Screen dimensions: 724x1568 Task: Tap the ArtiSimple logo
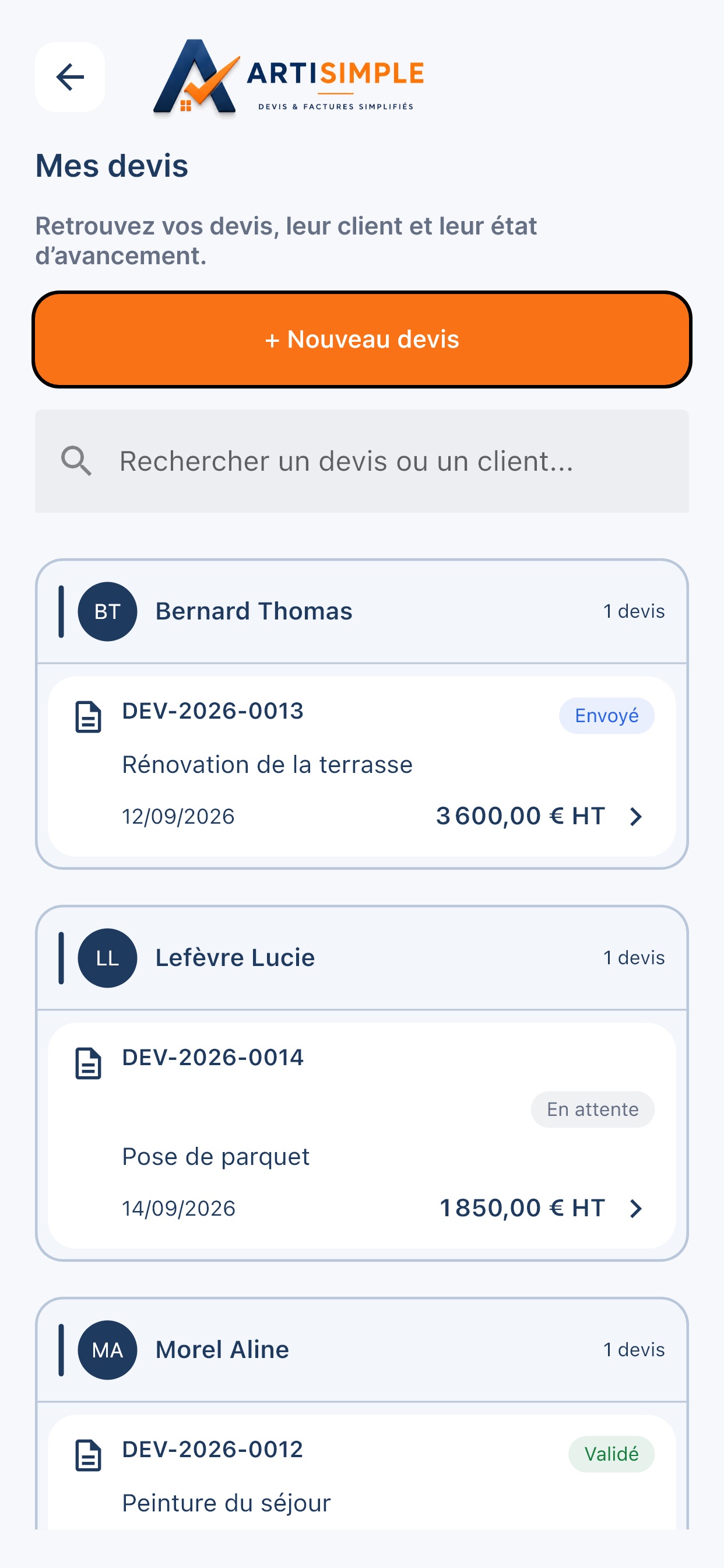(x=289, y=78)
